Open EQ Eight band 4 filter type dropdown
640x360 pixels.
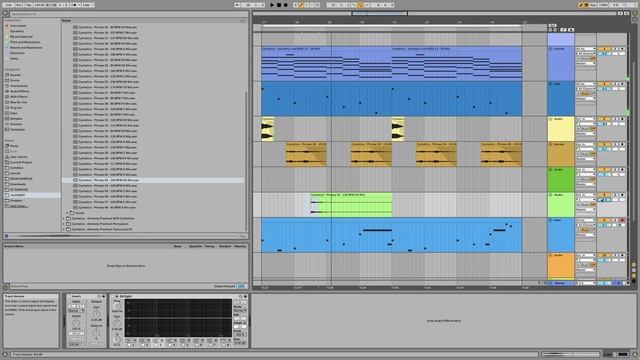[172, 340]
